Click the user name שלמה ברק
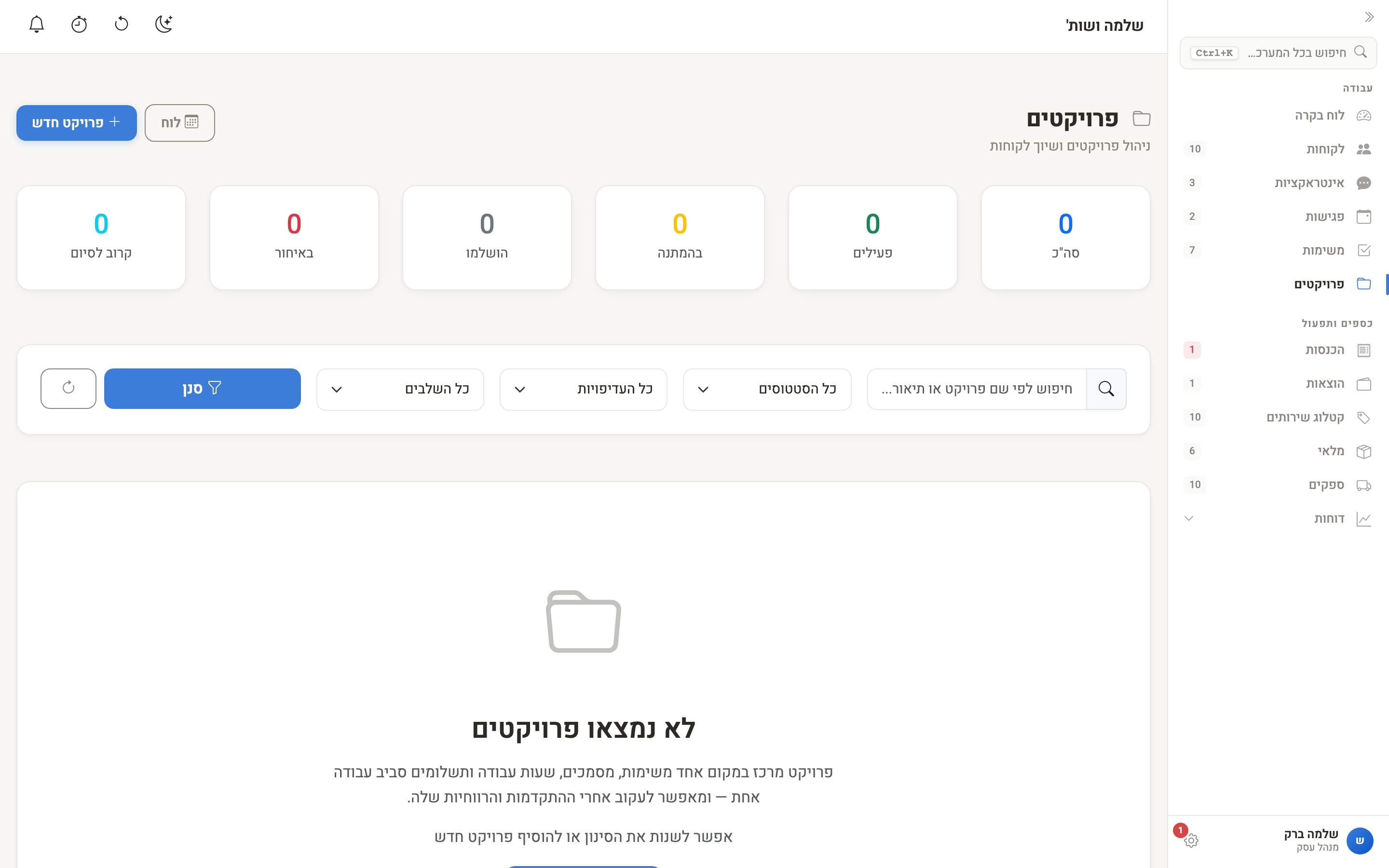 coord(1311,834)
